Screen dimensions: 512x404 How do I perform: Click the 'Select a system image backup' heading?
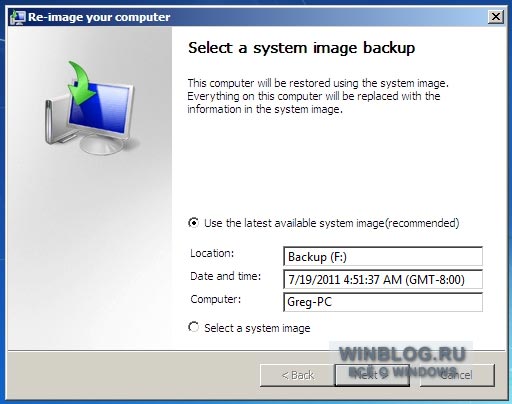(x=301, y=48)
